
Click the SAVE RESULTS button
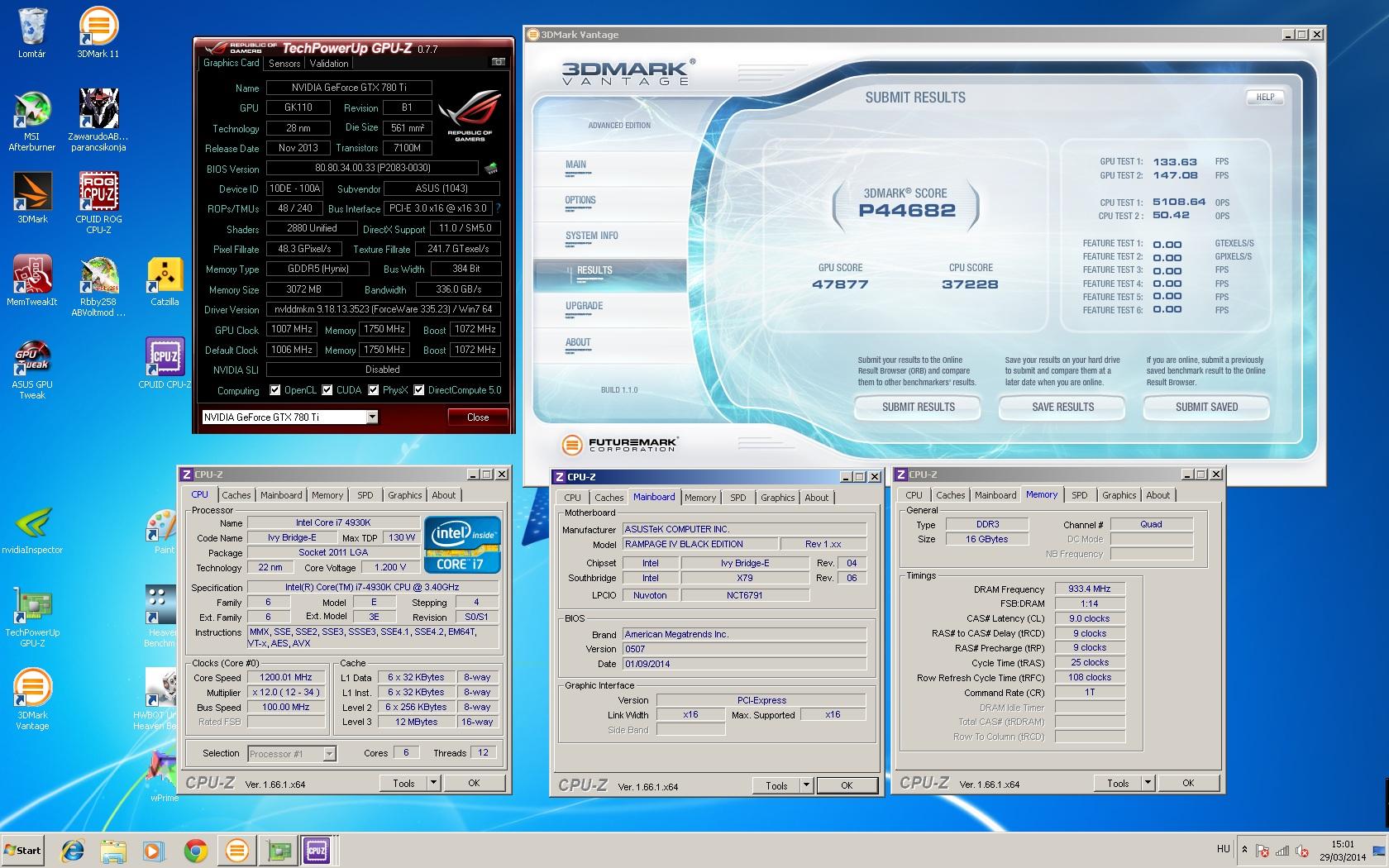1062,407
